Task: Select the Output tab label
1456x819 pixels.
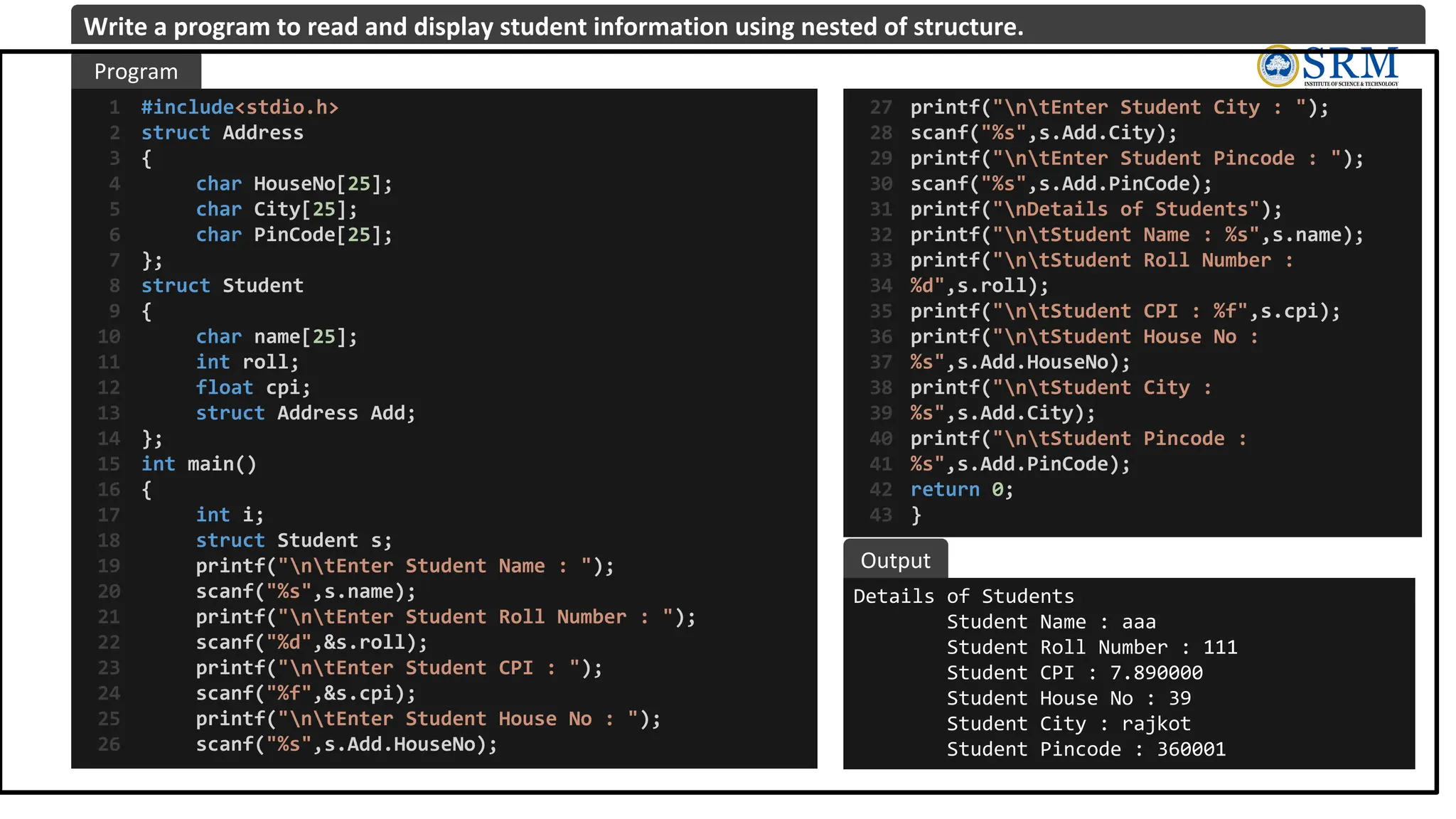Action: coord(895,561)
